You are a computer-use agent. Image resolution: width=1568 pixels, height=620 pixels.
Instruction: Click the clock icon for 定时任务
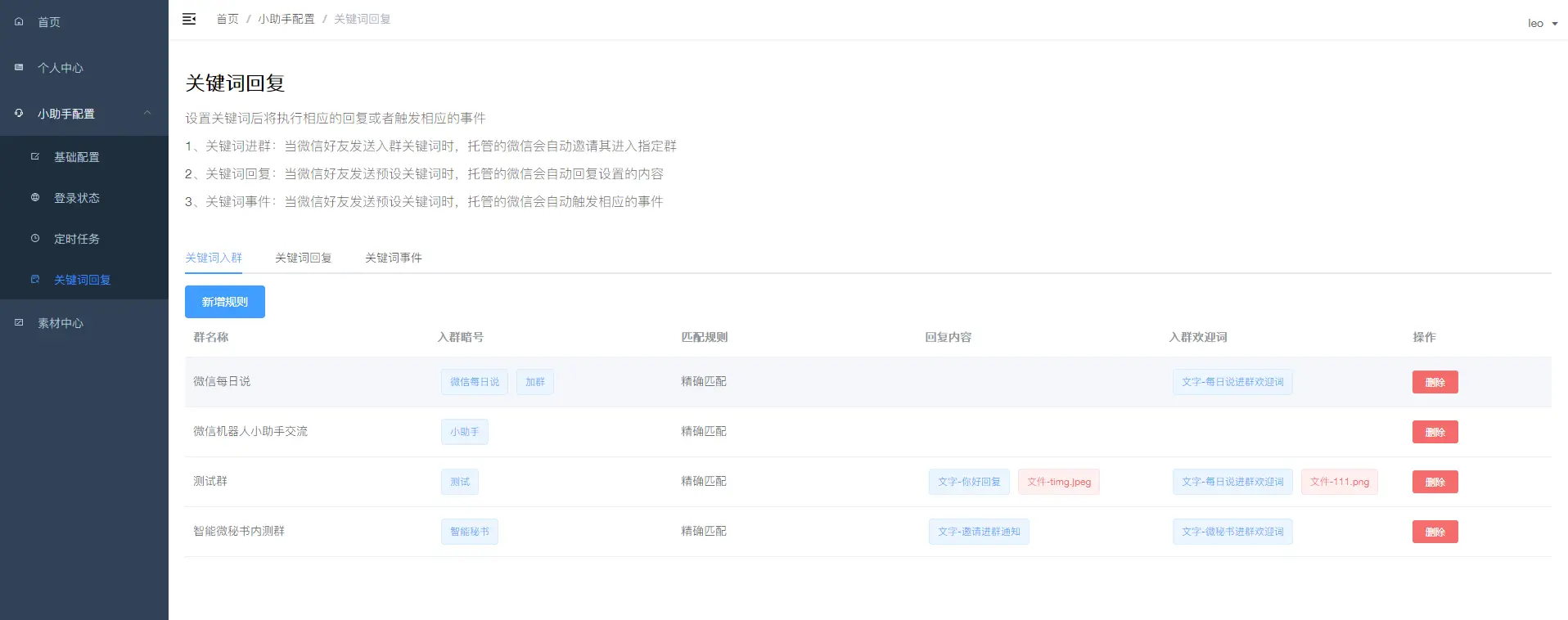tap(35, 239)
